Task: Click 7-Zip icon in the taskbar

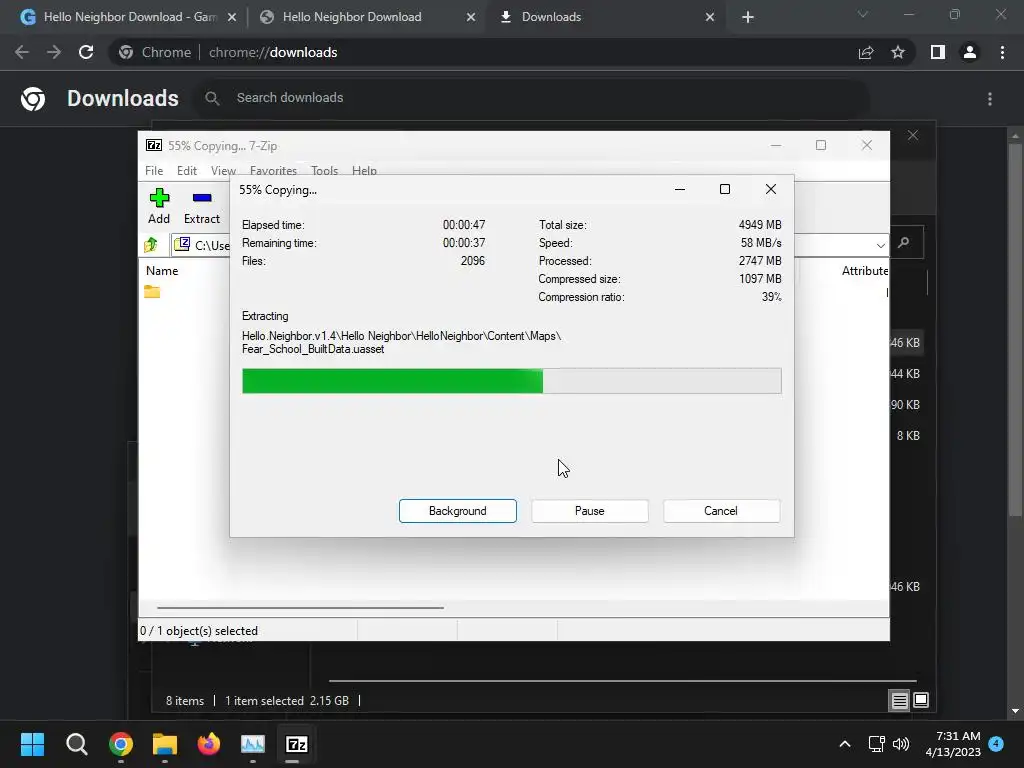Action: (296, 744)
